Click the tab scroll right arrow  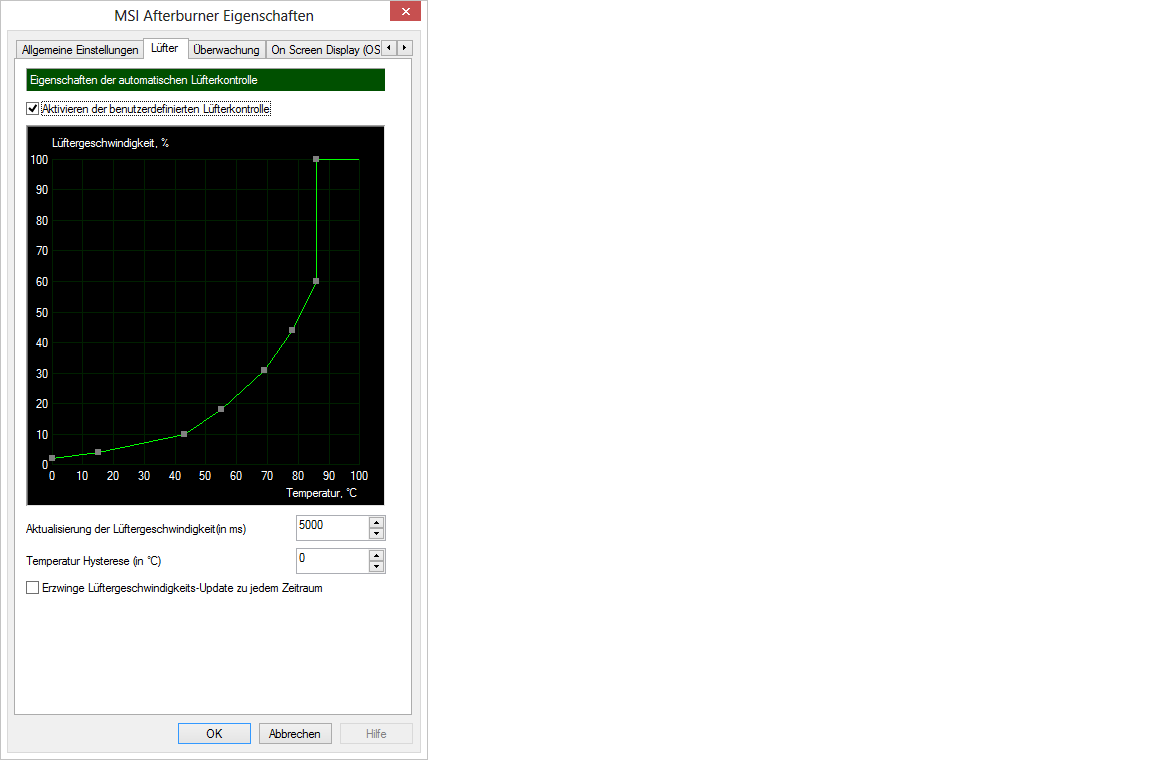[x=405, y=48]
